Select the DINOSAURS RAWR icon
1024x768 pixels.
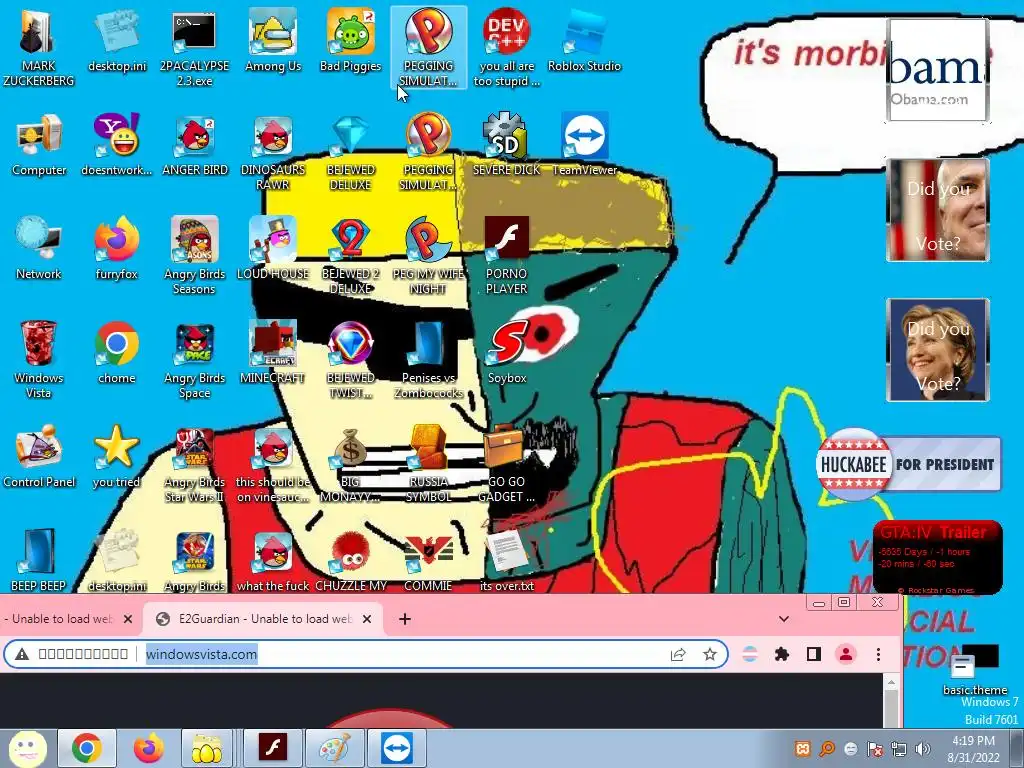coord(273,152)
